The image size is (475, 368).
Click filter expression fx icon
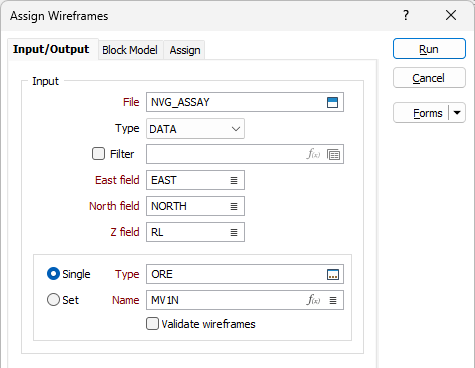[313, 154]
